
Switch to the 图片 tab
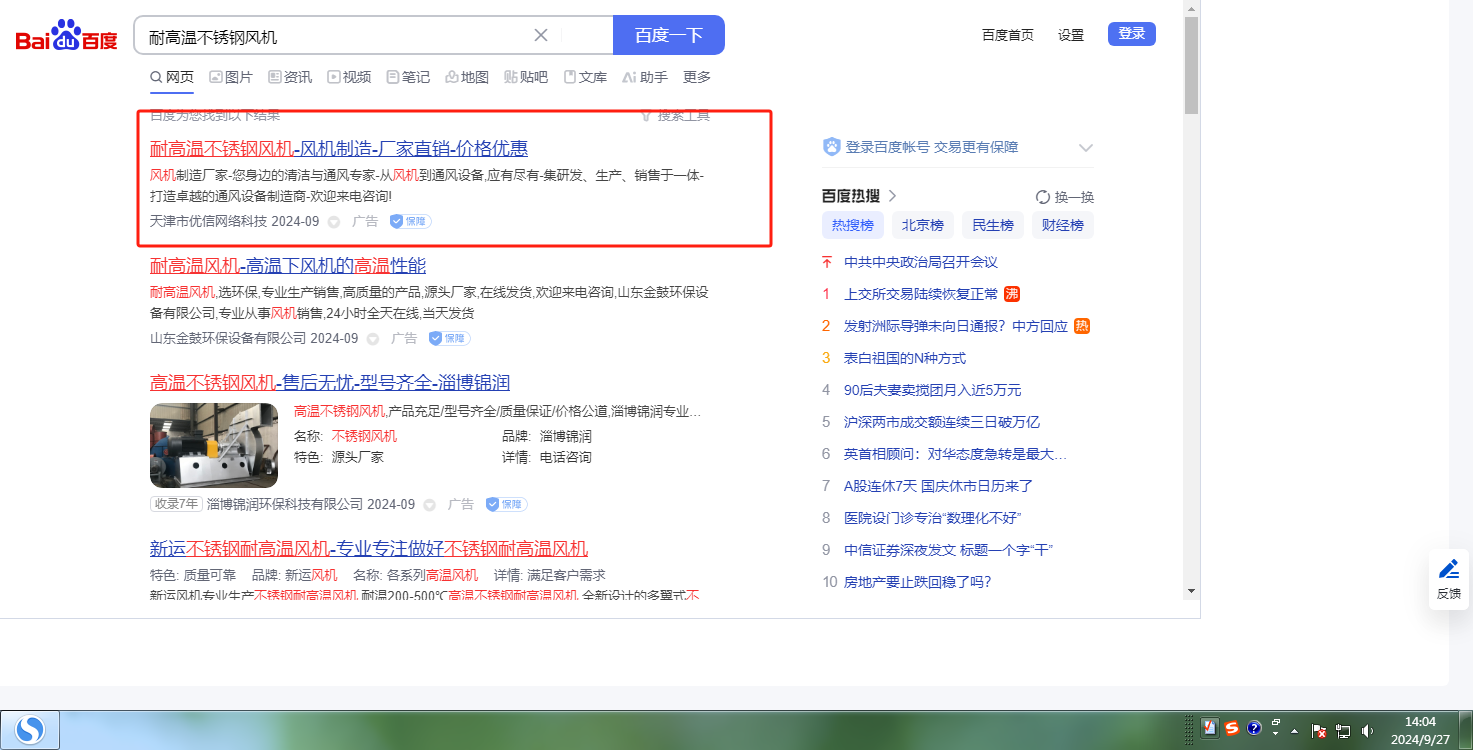coord(230,77)
